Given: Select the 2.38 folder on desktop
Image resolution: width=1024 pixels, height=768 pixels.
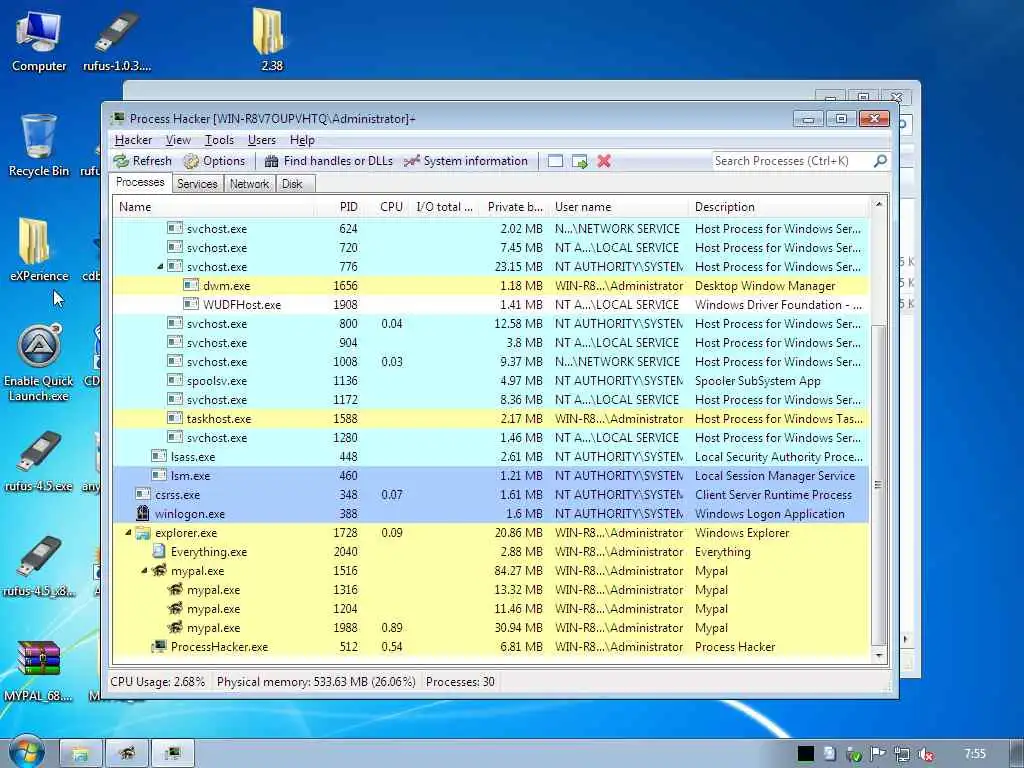Looking at the screenshot, I should point(271,39).
